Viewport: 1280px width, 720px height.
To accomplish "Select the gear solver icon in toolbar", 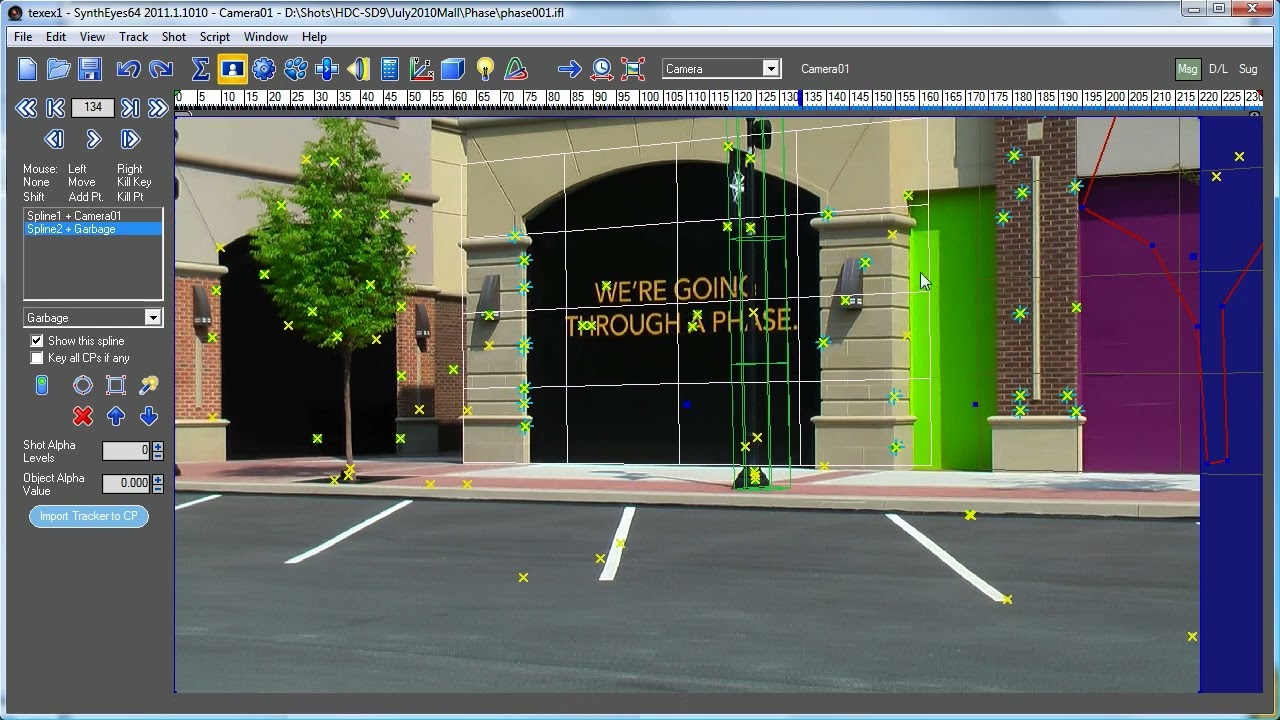I will click(264, 69).
